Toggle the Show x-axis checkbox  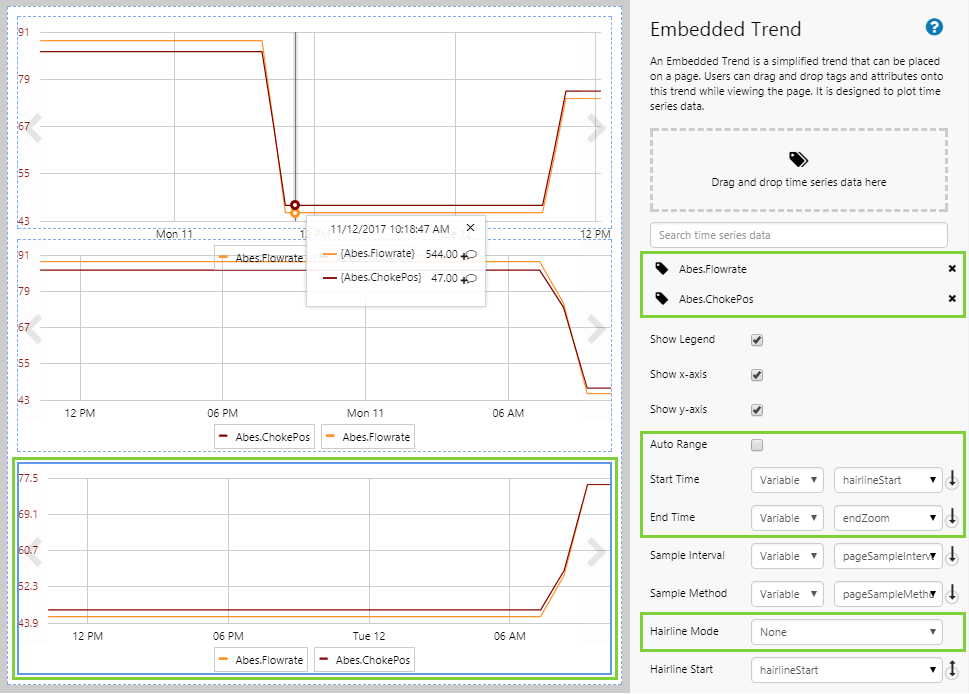pos(757,375)
